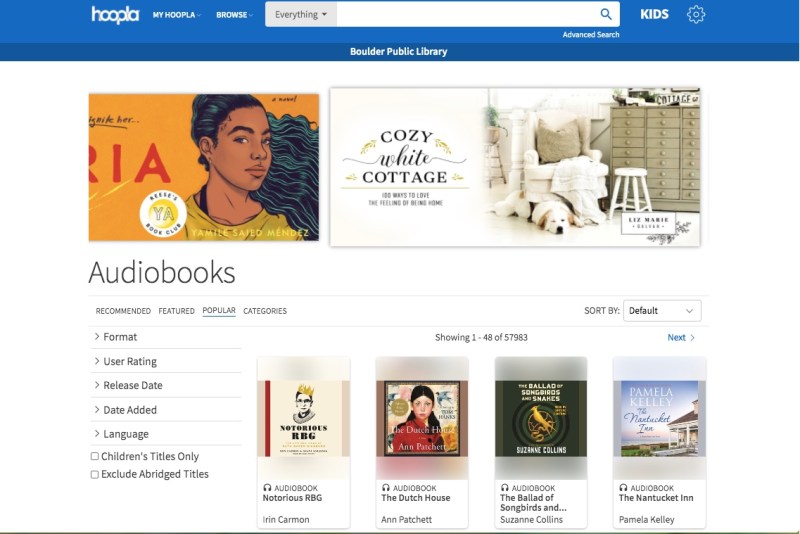Screen dimensions: 800x534
Task: Expand the Release Date filter
Action: [165, 385]
